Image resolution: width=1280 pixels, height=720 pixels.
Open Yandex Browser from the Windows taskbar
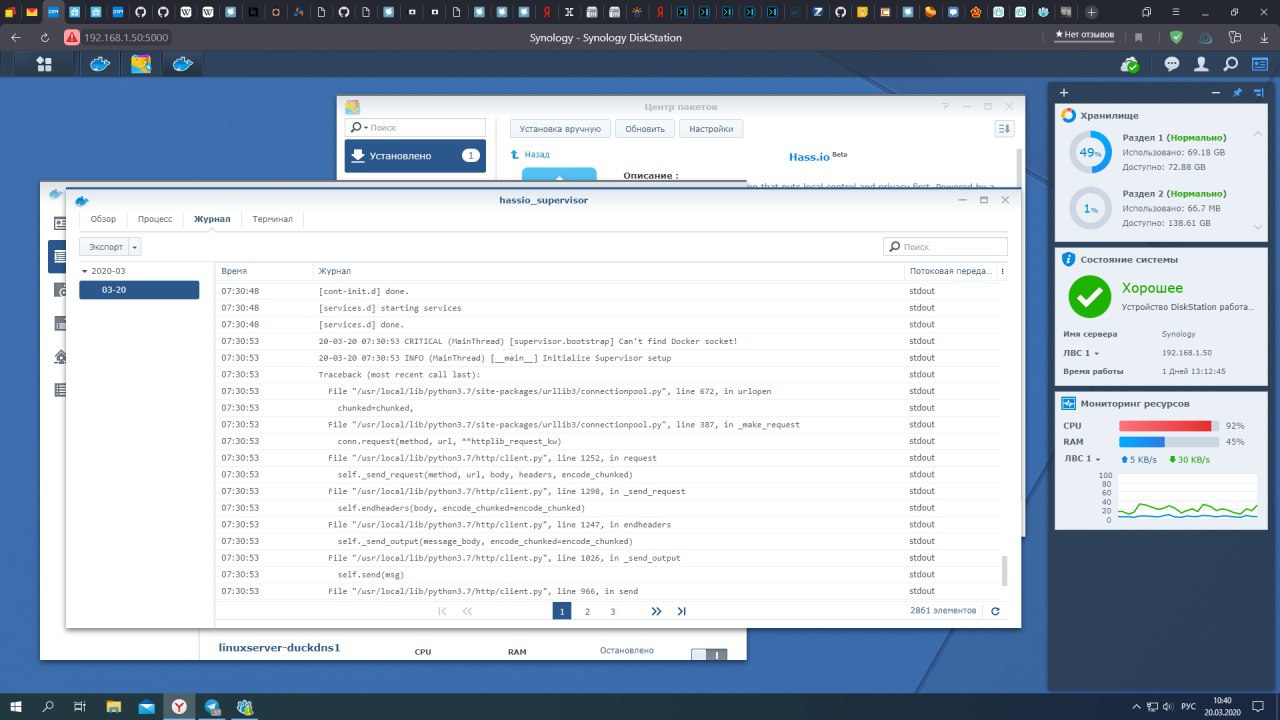tap(178, 706)
